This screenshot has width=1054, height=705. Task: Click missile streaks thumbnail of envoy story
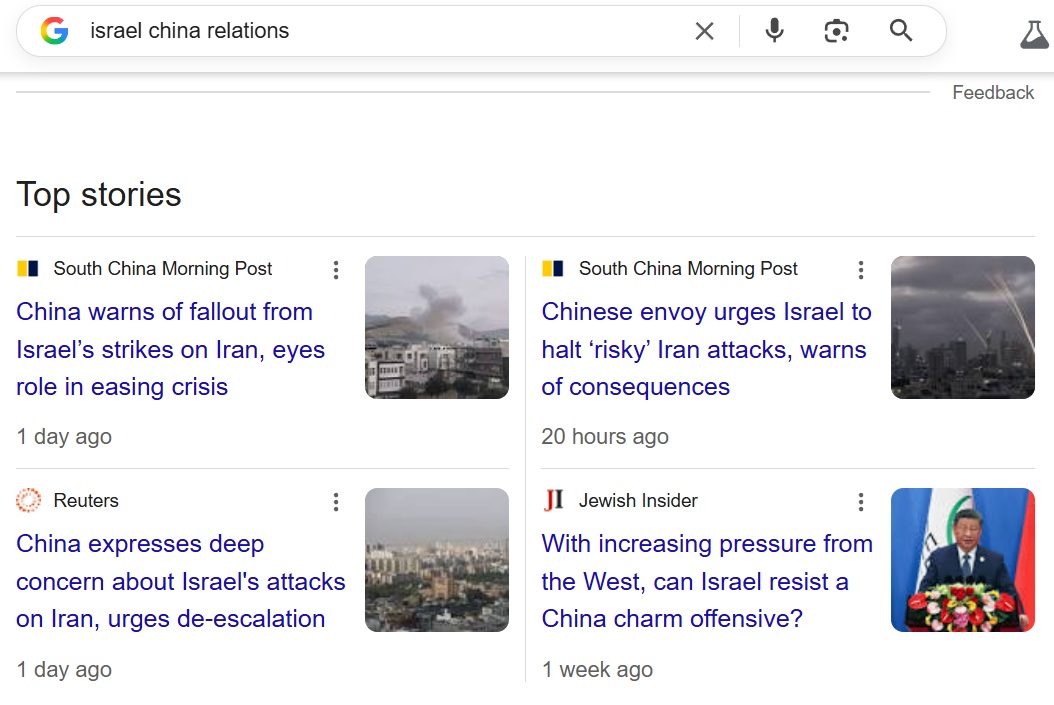point(963,327)
